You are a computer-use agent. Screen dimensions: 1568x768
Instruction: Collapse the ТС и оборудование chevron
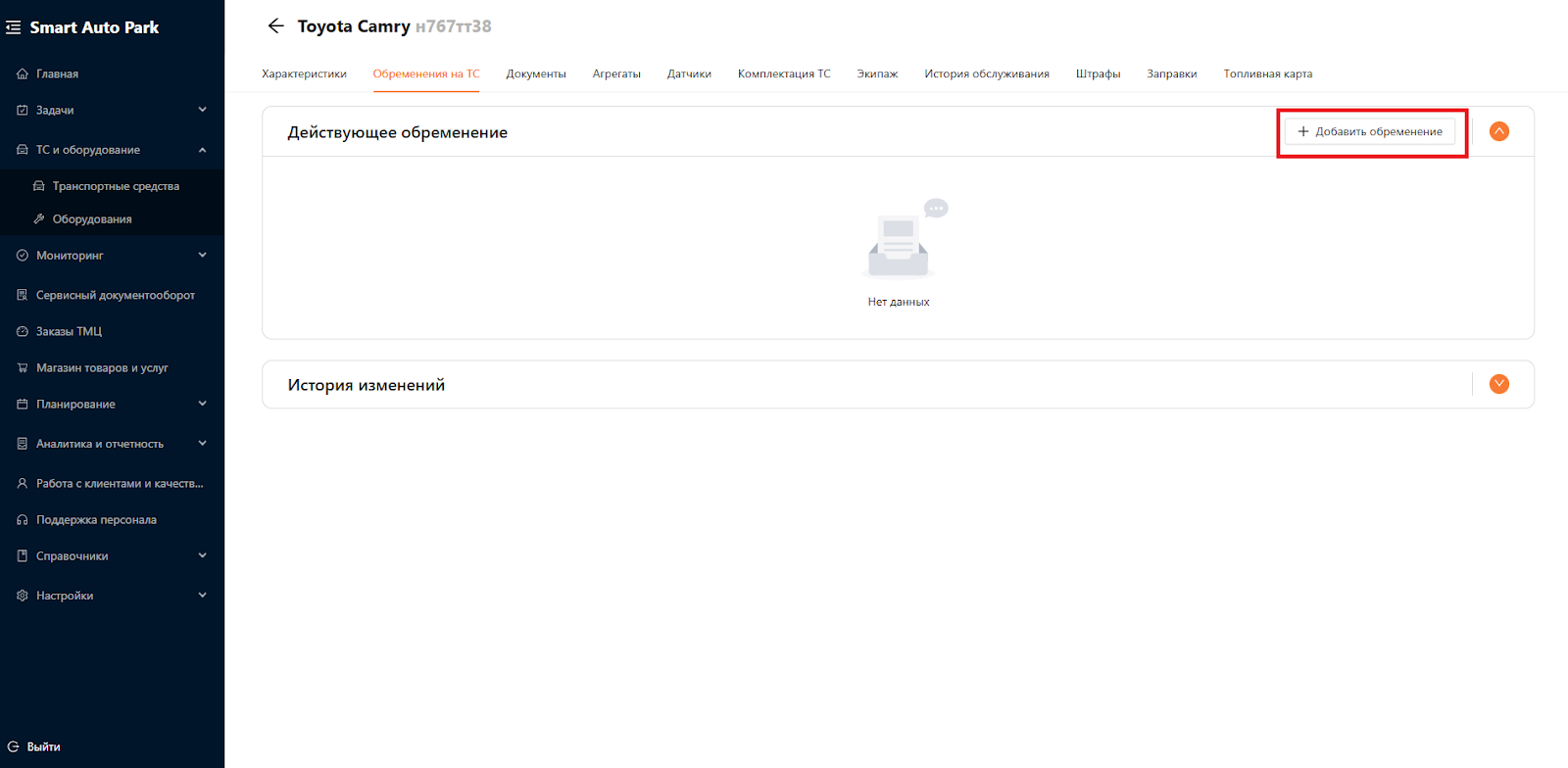[202, 150]
